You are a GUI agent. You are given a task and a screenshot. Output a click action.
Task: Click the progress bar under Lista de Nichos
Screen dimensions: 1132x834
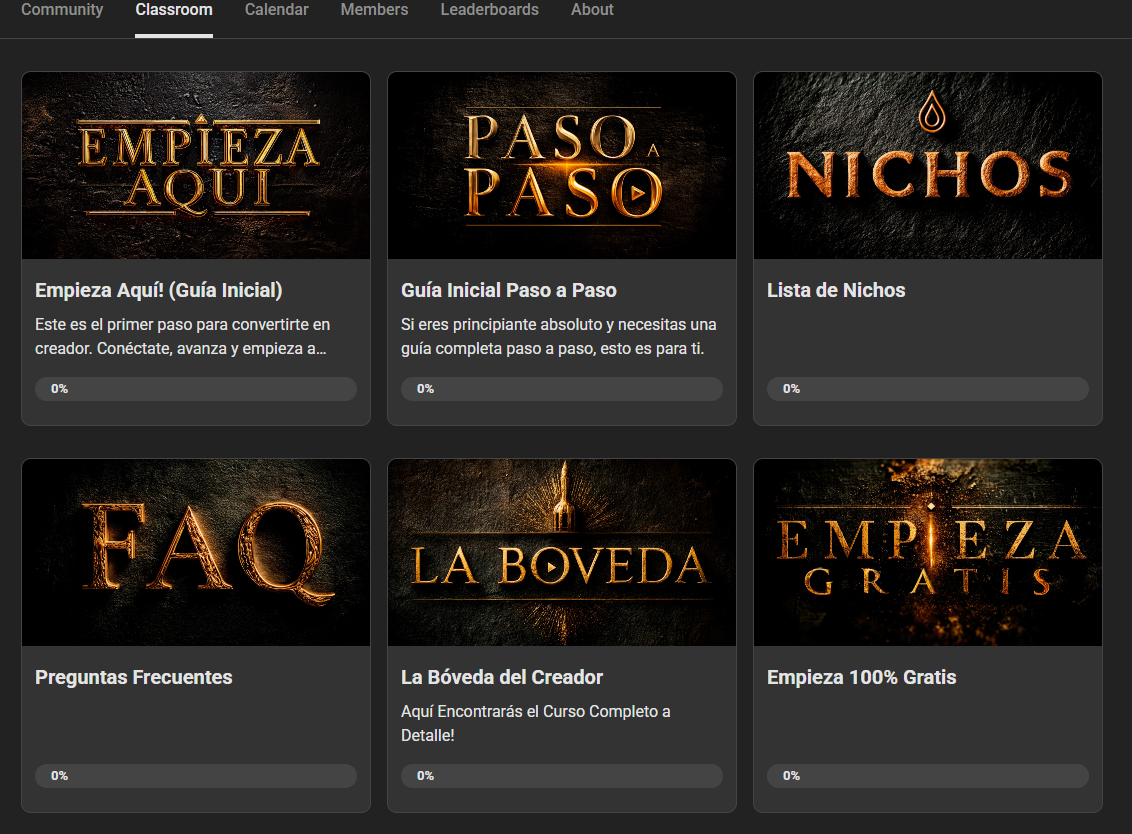tap(928, 388)
